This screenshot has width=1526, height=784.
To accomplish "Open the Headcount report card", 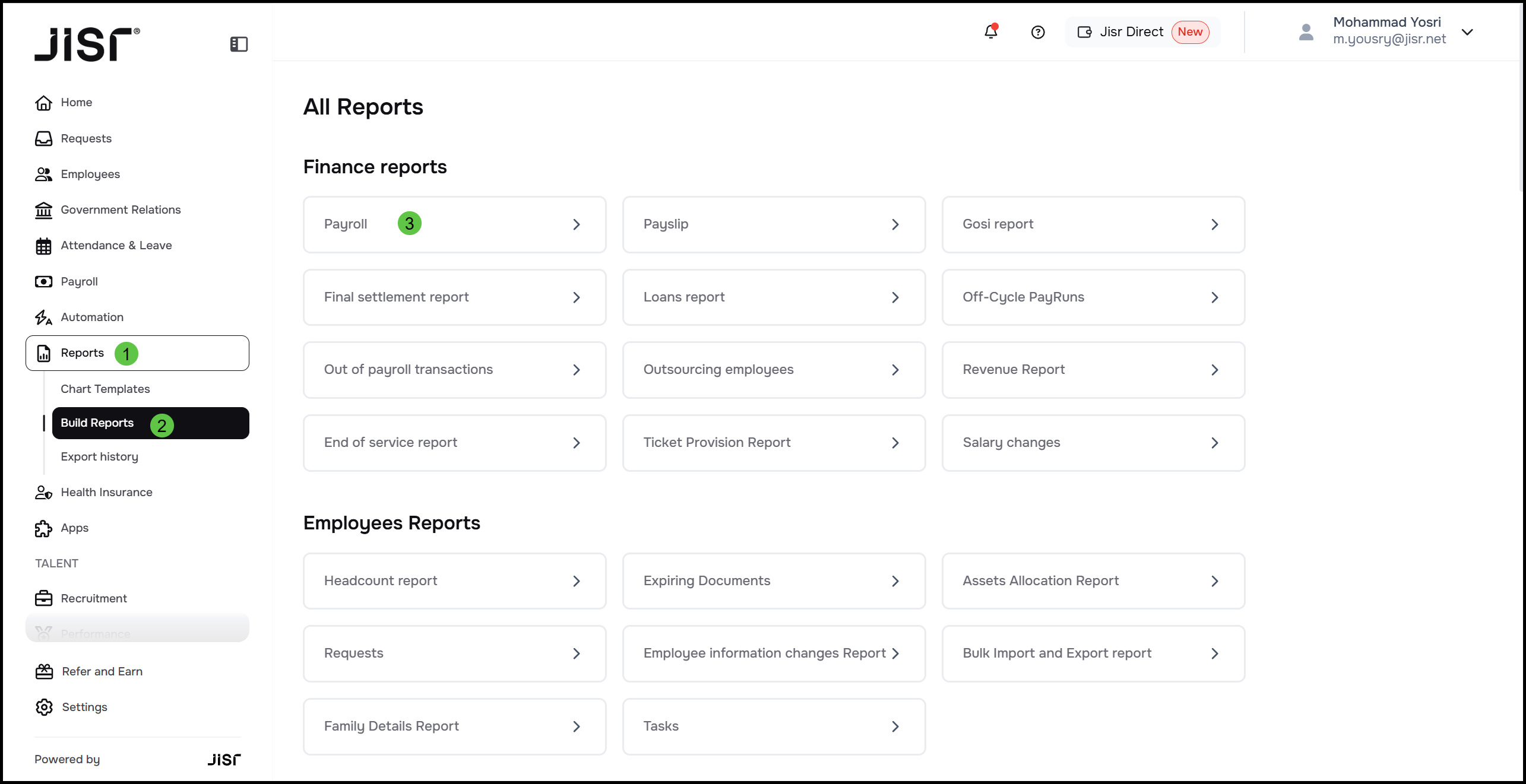I will click(x=454, y=581).
